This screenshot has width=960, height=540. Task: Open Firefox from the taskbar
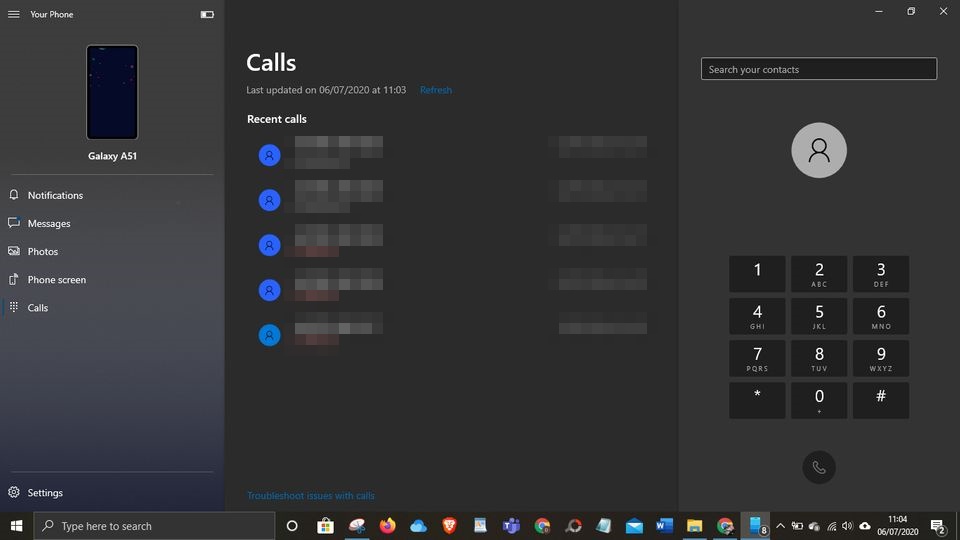tap(387, 526)
